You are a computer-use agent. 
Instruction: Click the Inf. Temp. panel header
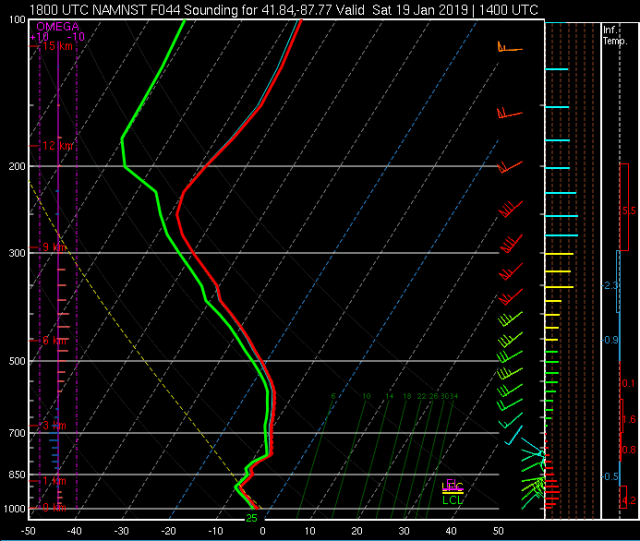pos(614,35)
